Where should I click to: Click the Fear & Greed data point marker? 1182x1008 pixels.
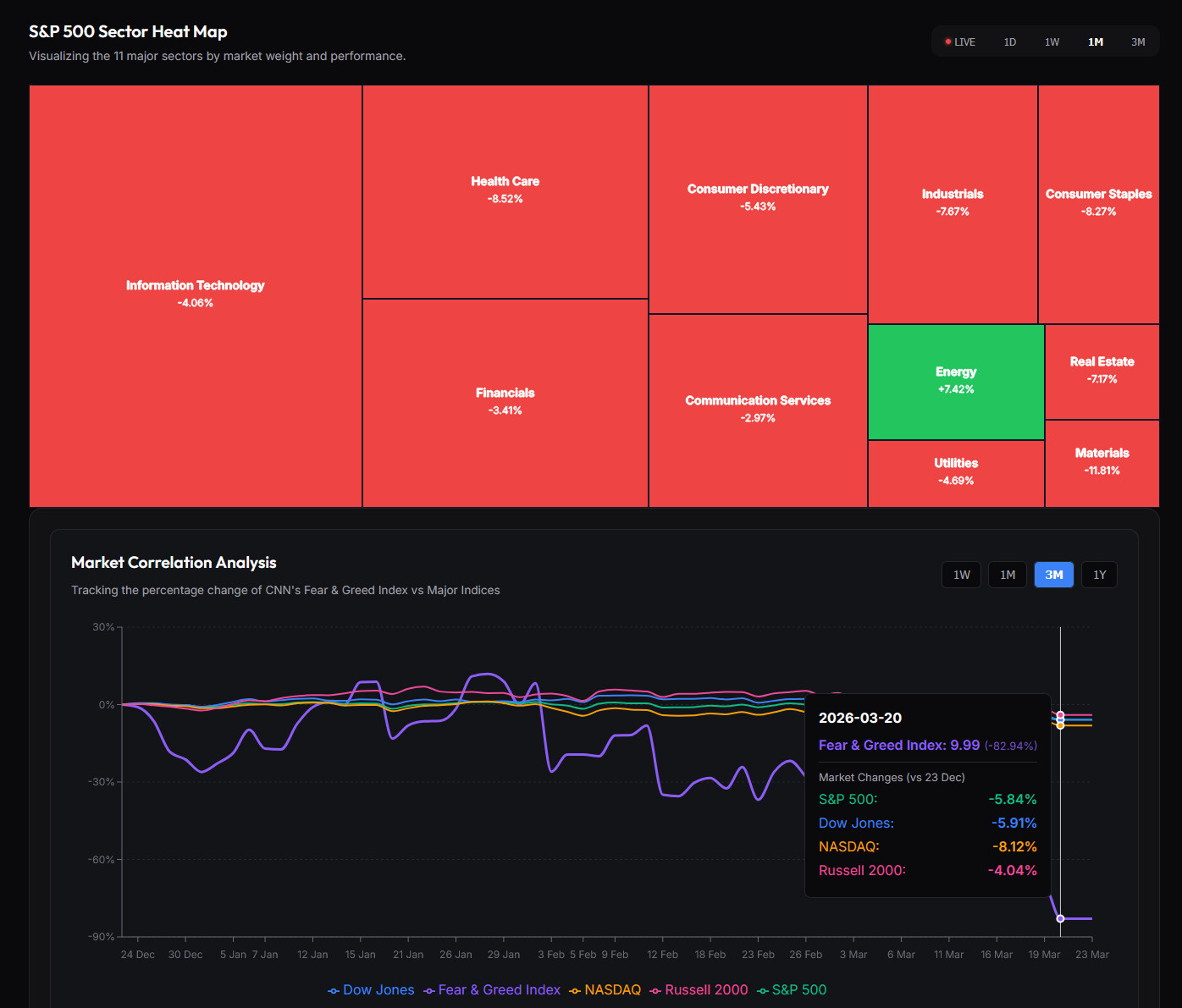click(1060, 918)
